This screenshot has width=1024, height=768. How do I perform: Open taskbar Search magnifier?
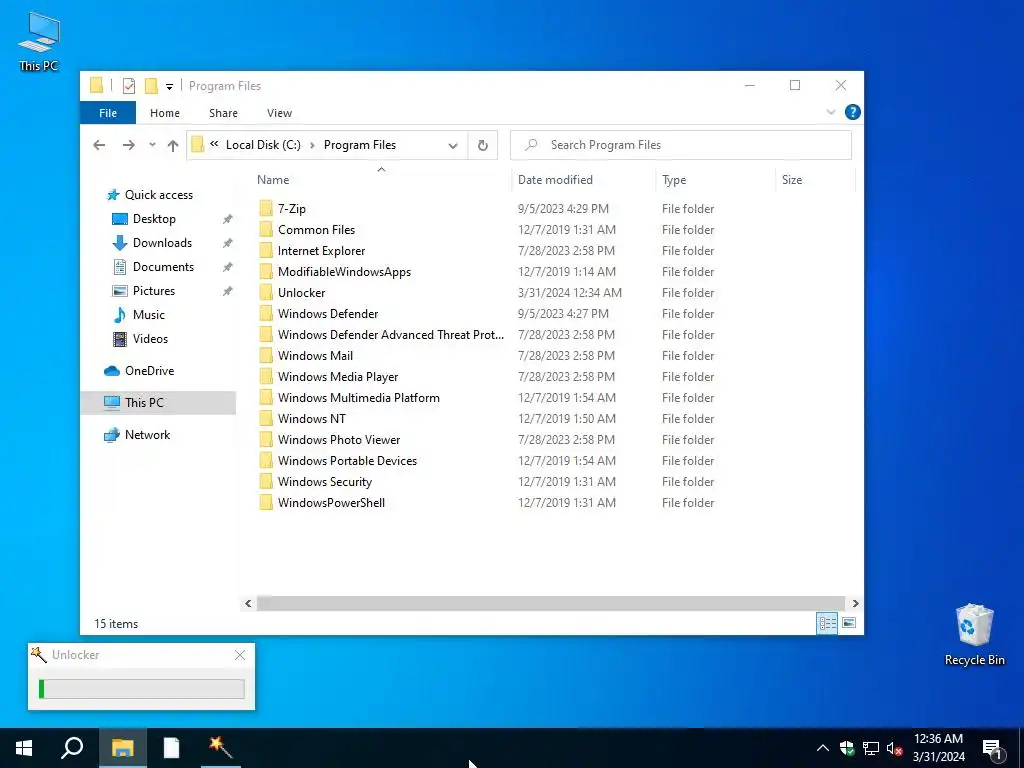click(72, 748)
